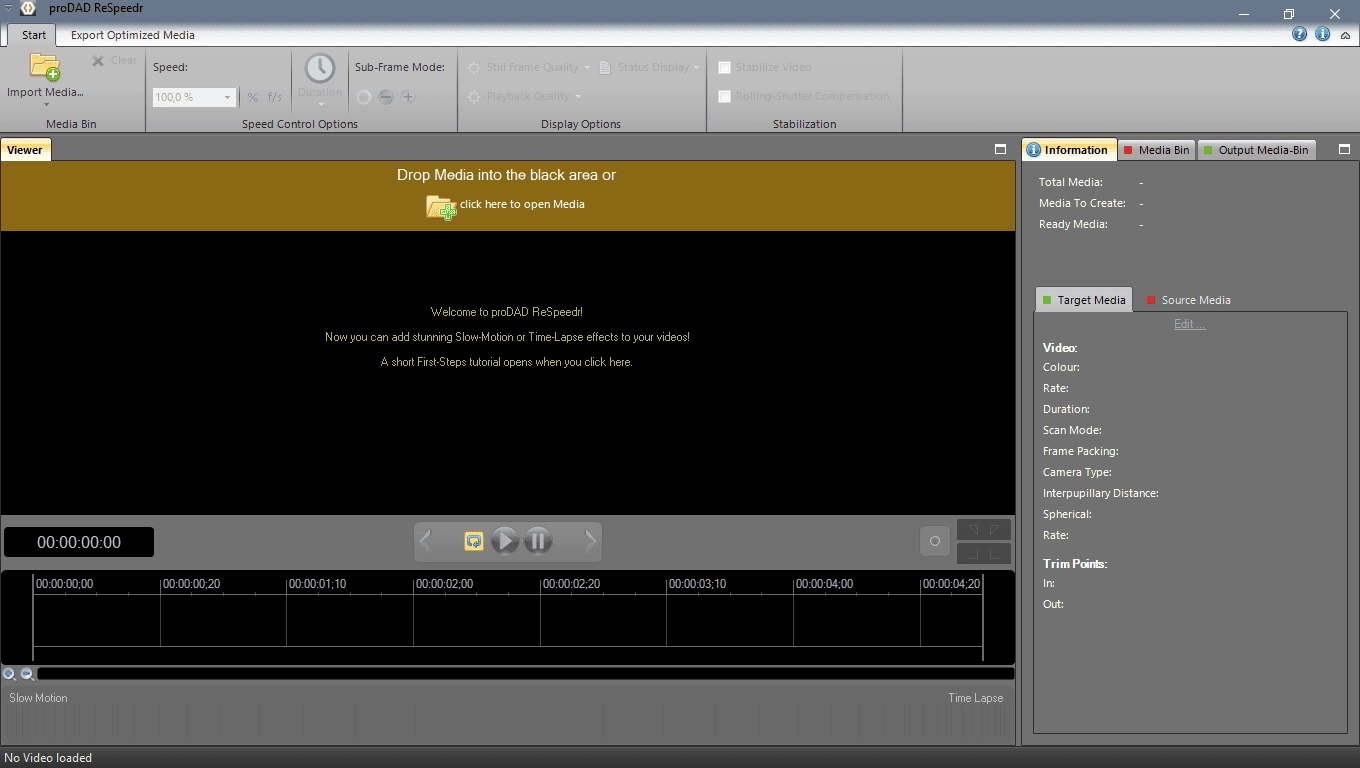The height and width of the screenshot is (768, 1360).
Task: Toggle the loop playback button
Action: point(474,541)
